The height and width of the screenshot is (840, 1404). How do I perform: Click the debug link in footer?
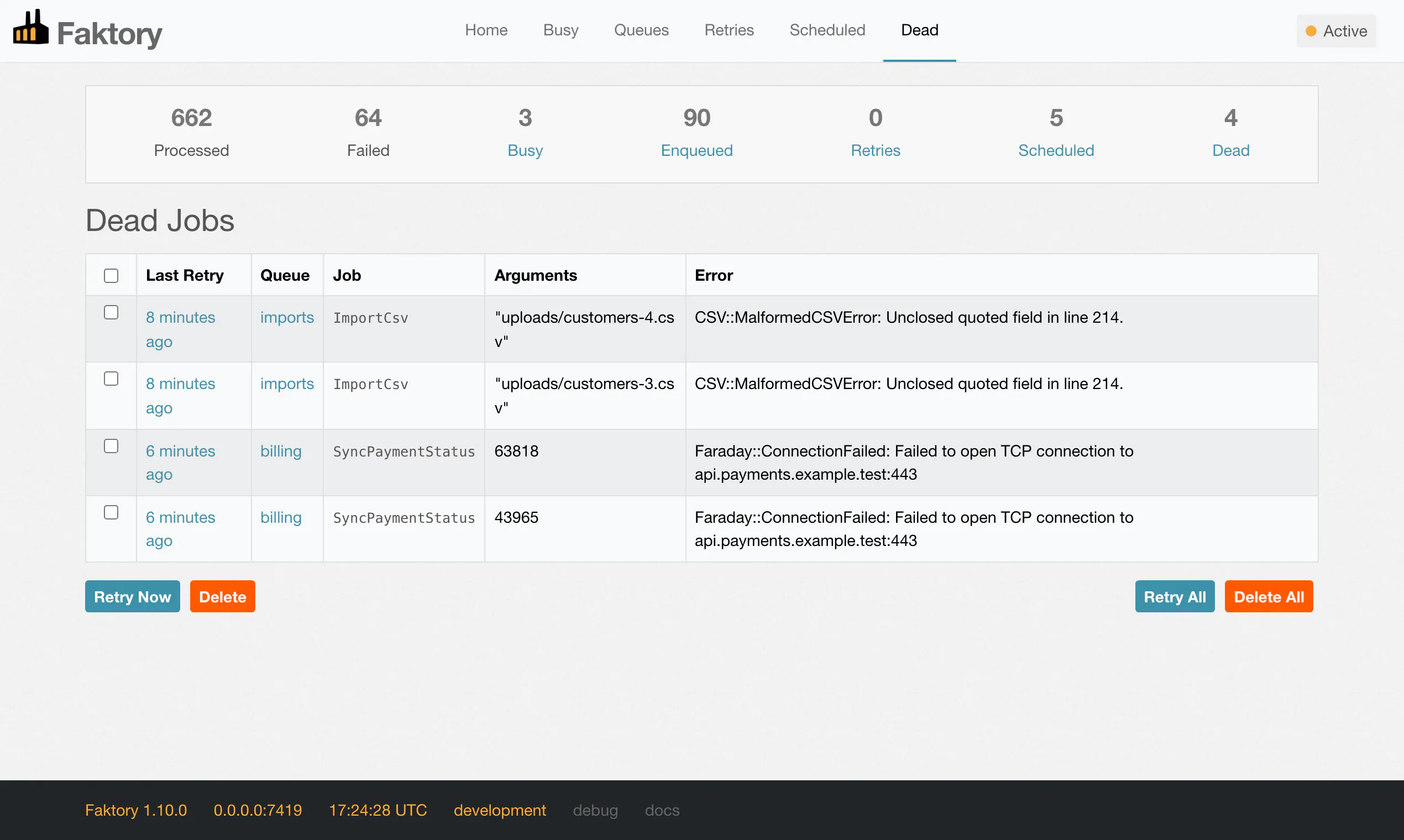595,810
